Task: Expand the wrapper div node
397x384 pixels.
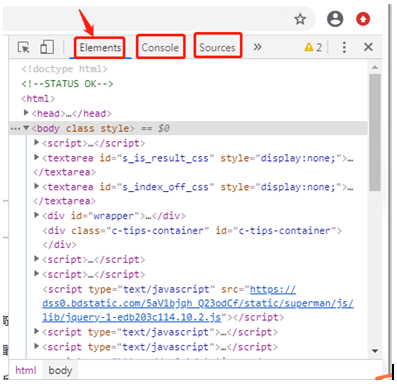Action: tap(37, 215)
